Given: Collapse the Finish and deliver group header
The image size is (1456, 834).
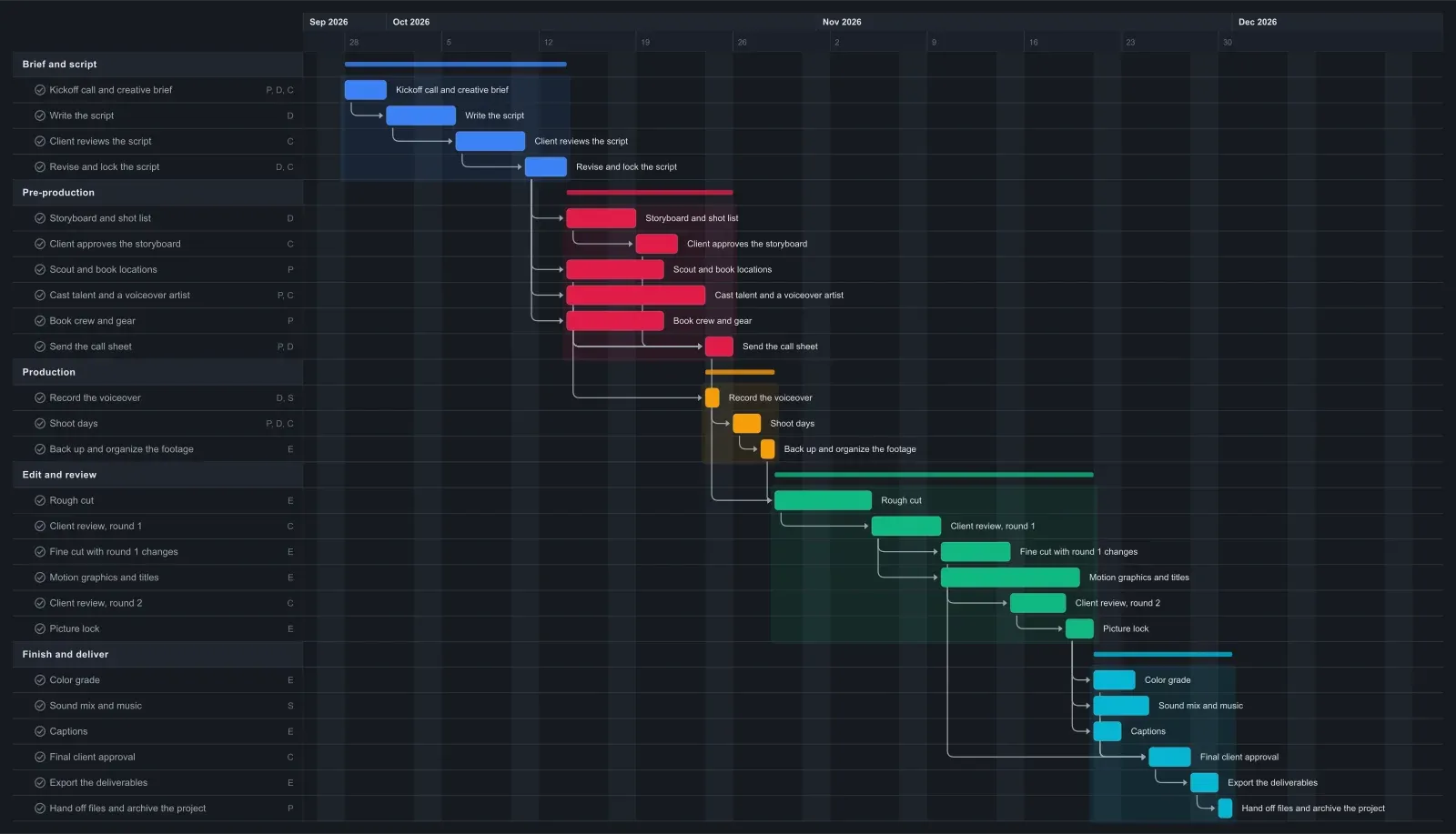Looking at the screenshot, I should point(157,655).
